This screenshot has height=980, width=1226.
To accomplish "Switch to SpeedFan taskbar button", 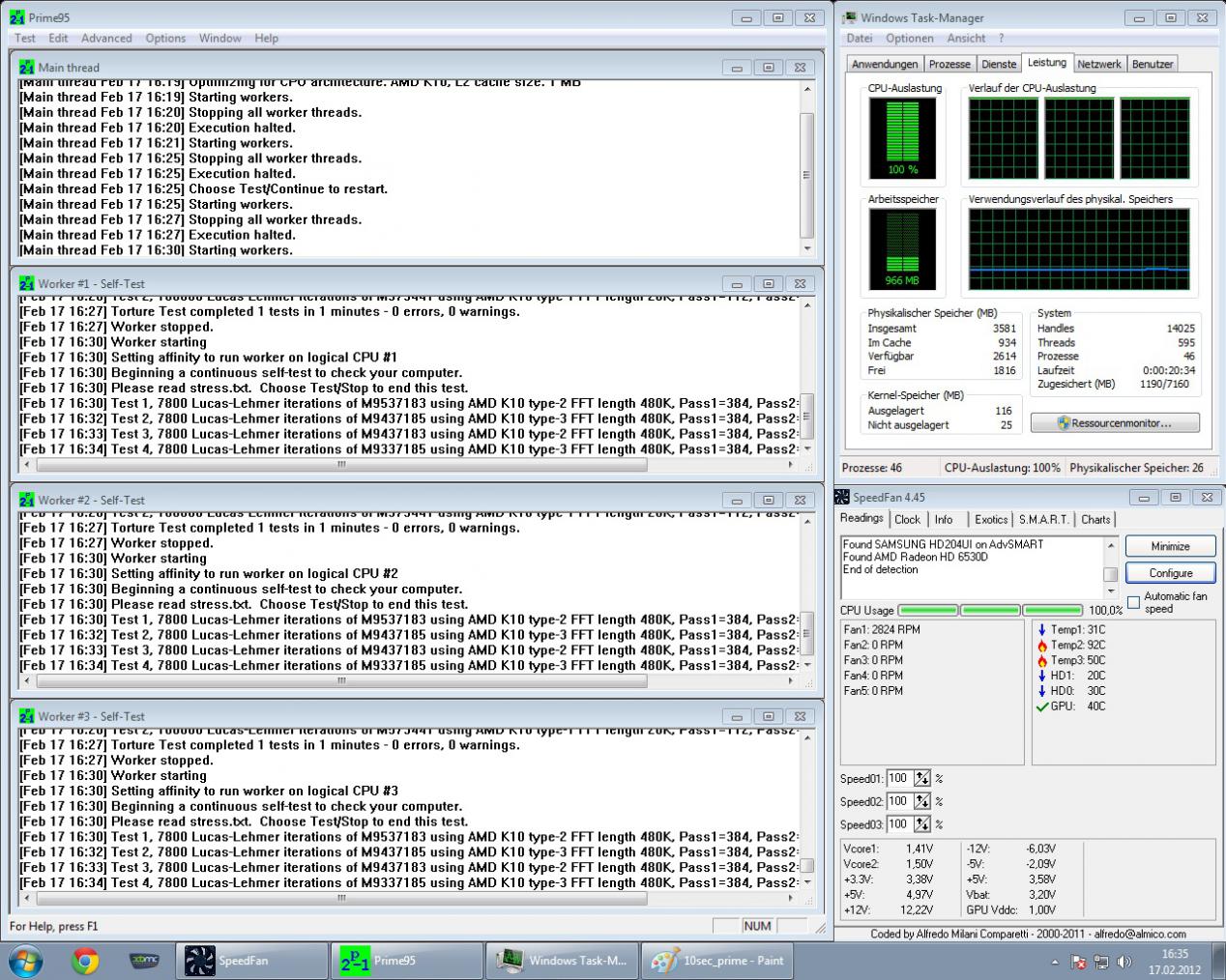I will point(251,961).
